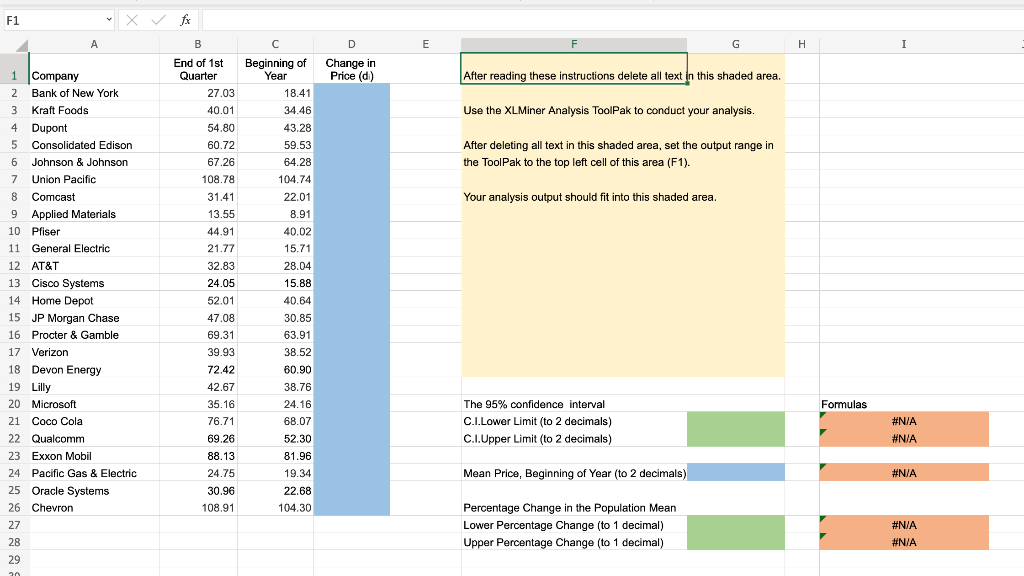Click inside the formula bar input
The image size is (1024, 576).
click(x=613, y=20)
